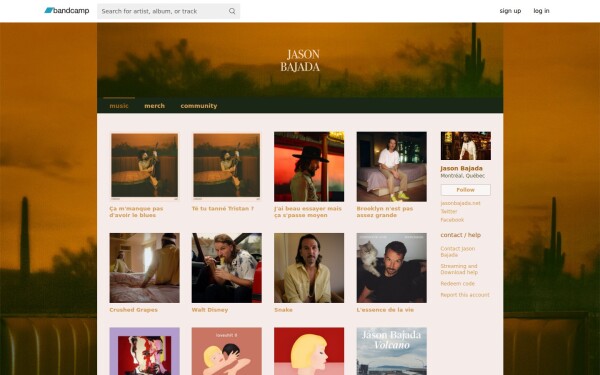600x375 pixels.
Task: Switch to the community tab
Action: point(199,106)
